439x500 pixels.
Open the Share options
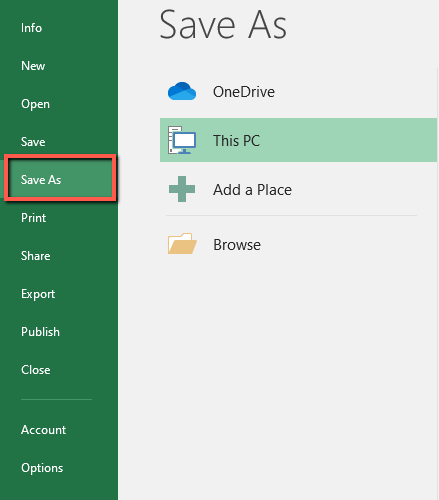(36, 256)
